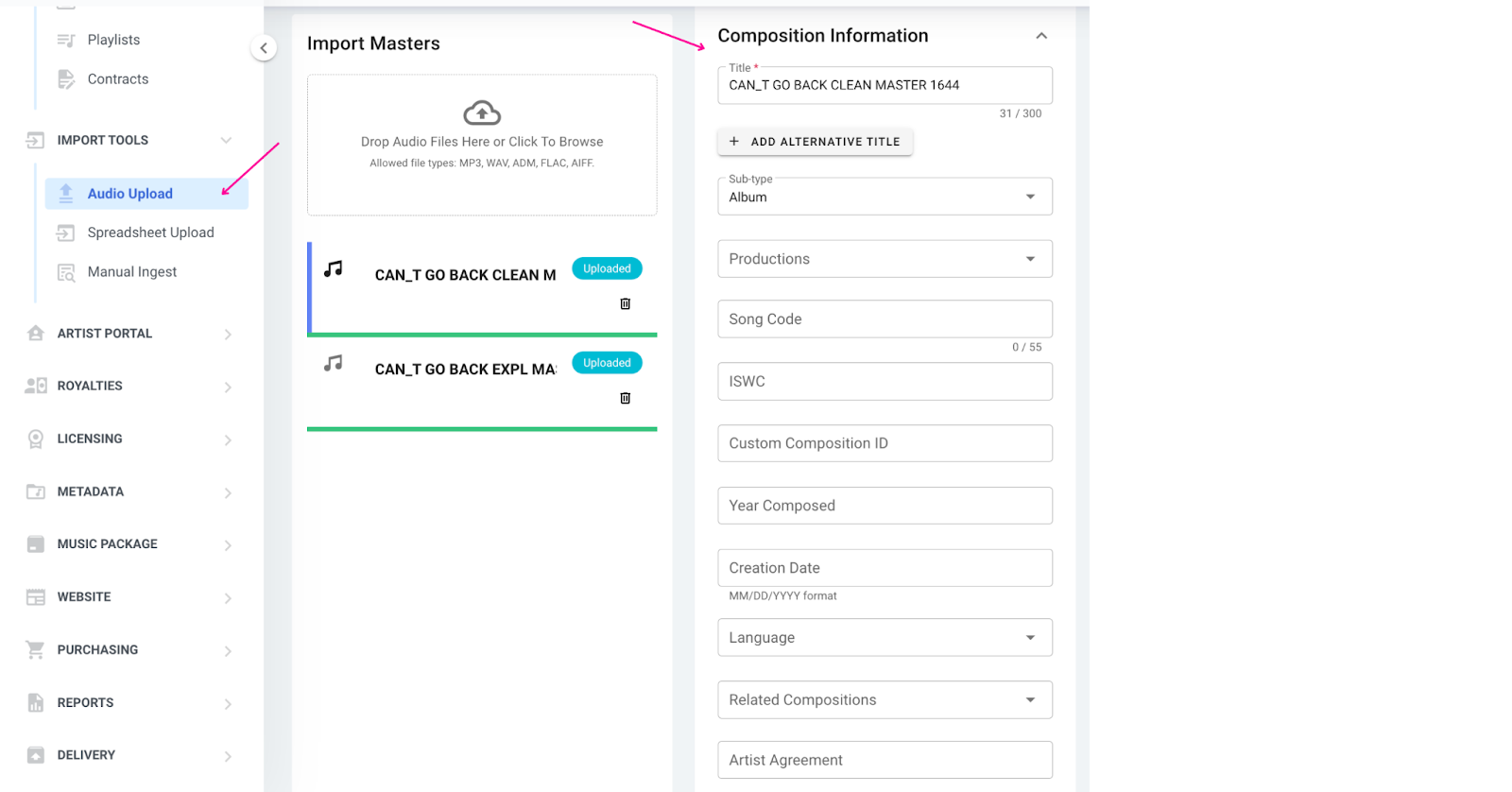Delete the CAN_T GO BACK EXPL master
Viewport: 1512px width, 792px height.
625,398
